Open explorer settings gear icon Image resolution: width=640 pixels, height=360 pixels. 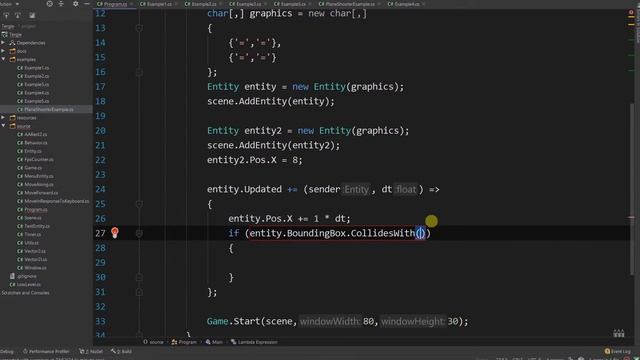76,4
